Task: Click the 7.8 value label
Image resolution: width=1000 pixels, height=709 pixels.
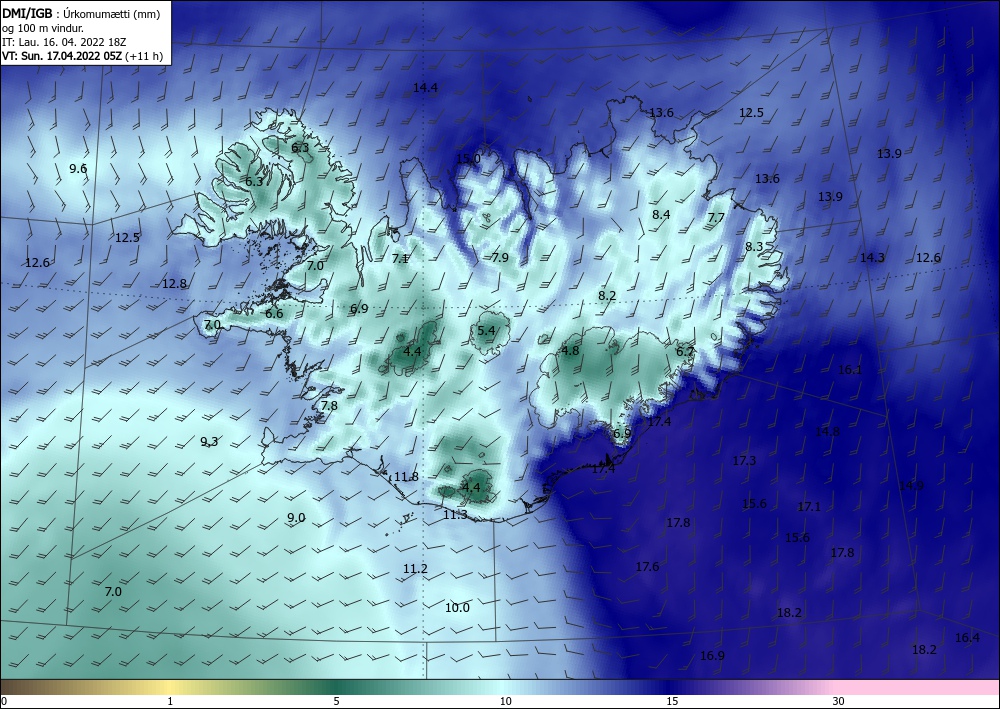Action: (x=329, y=406)
